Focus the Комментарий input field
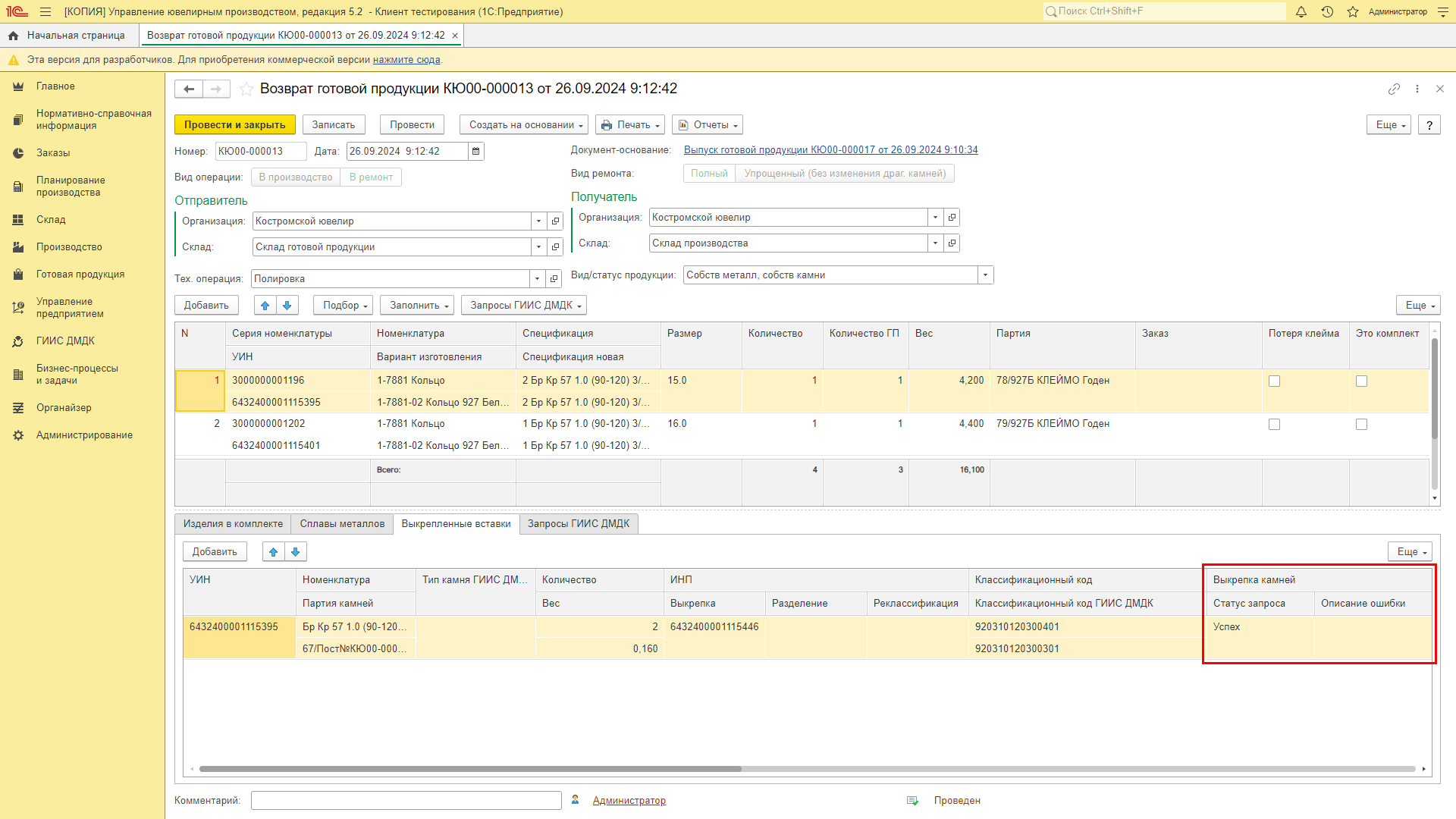This screenshot has height=819, width=1456. click(406, 801)
